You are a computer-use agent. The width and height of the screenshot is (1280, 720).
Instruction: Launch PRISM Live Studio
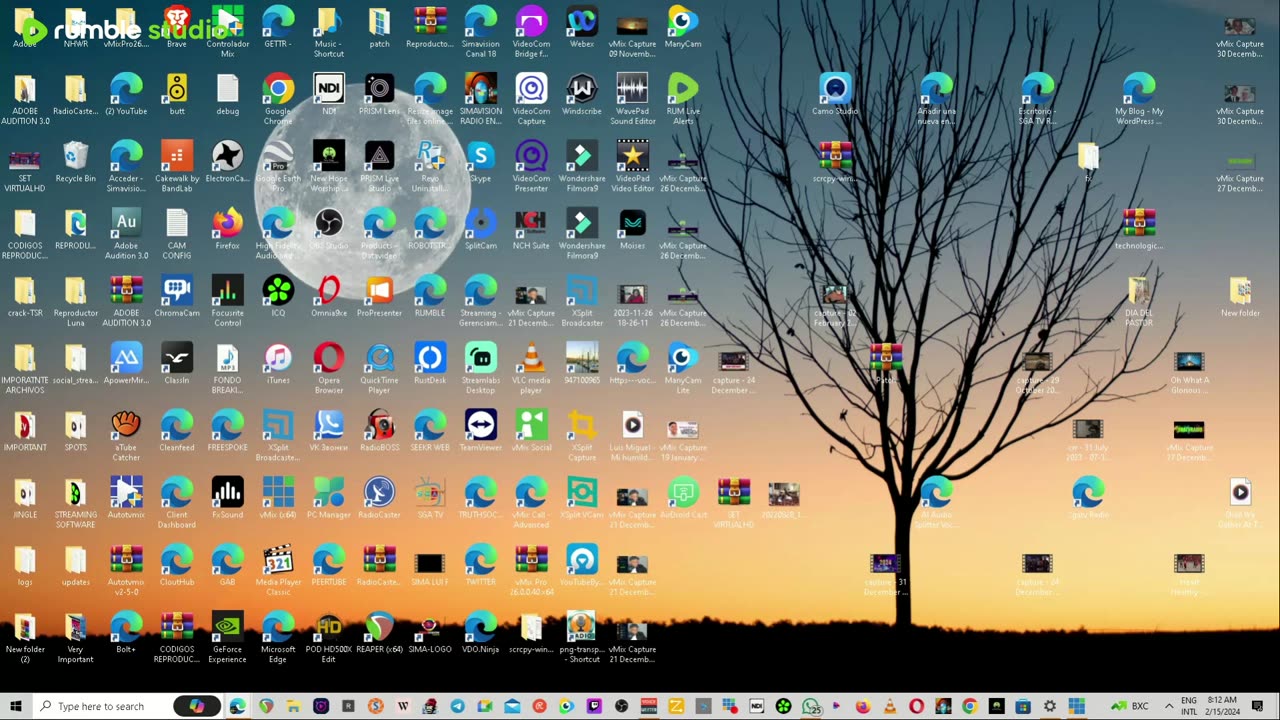pos(379,165)
